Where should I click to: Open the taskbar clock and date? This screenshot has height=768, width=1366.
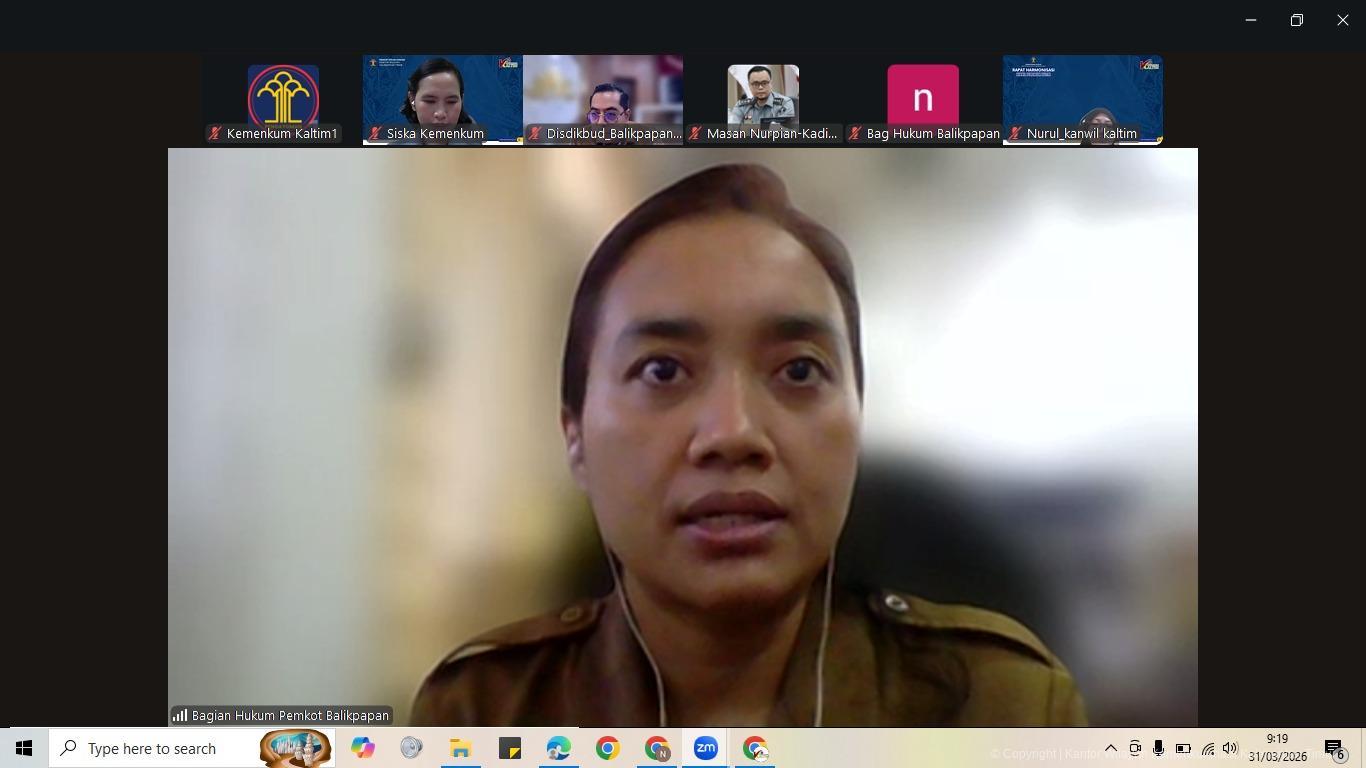1277,748
